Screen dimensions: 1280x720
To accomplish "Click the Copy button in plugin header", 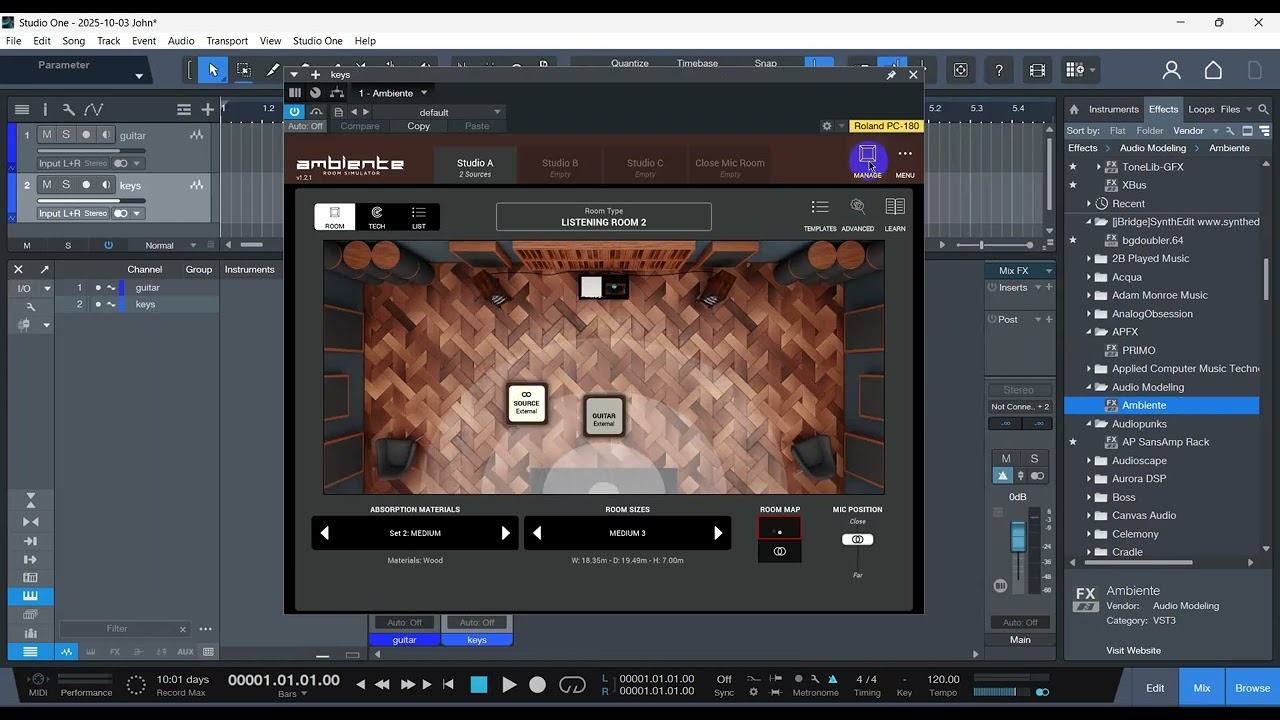I will click(418, 126).
